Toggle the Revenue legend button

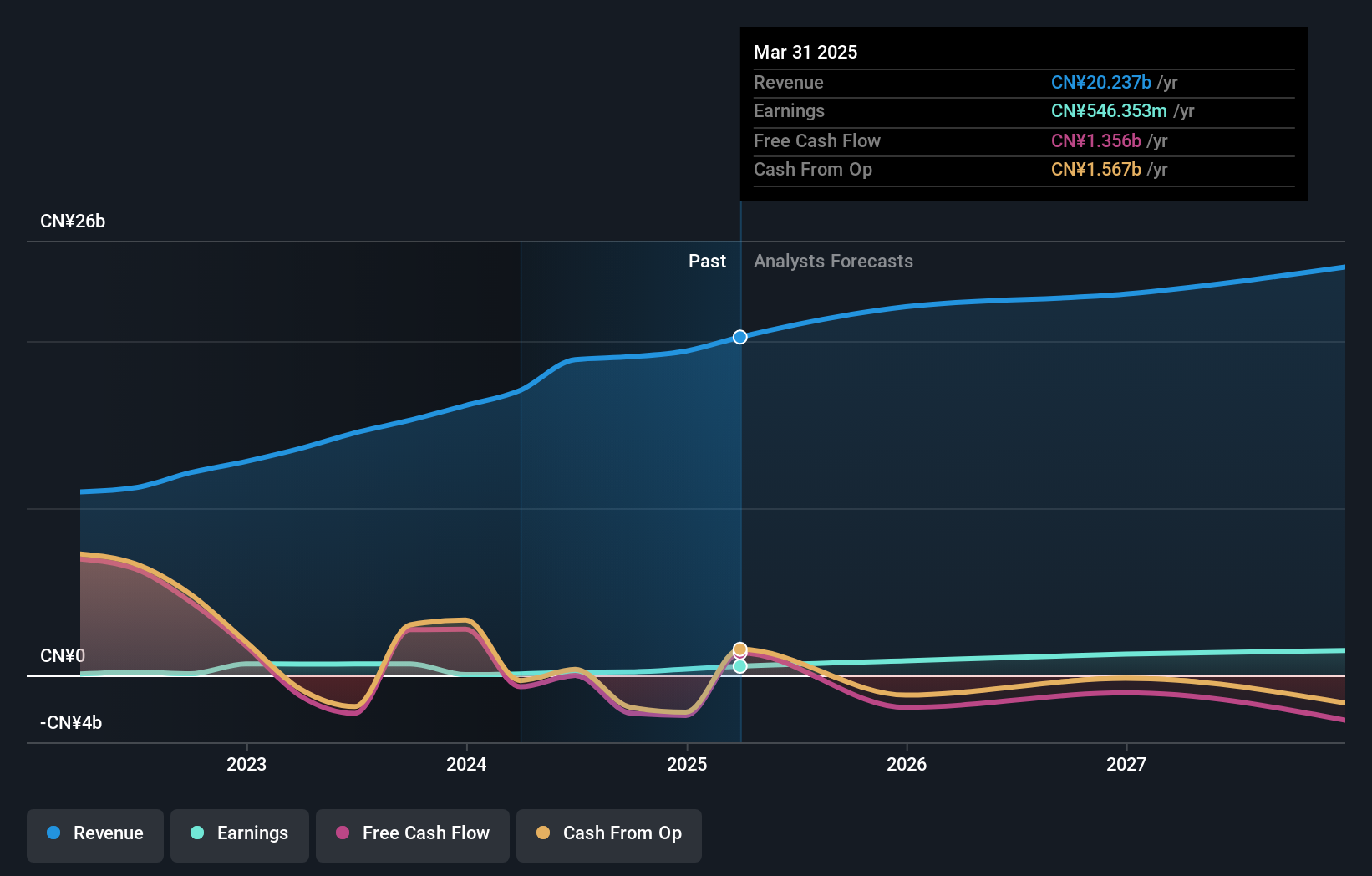95,834
